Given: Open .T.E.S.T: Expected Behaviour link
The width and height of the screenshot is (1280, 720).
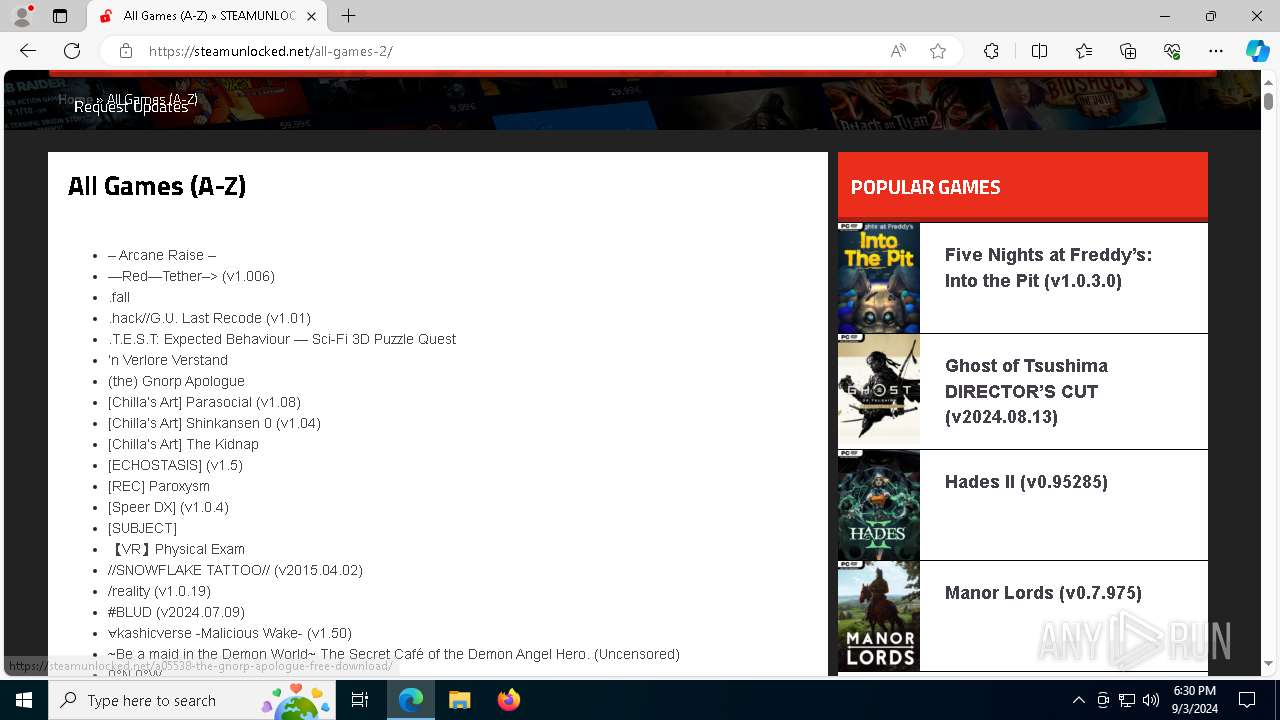Looking at the screenshot, I should coord(282,339).
